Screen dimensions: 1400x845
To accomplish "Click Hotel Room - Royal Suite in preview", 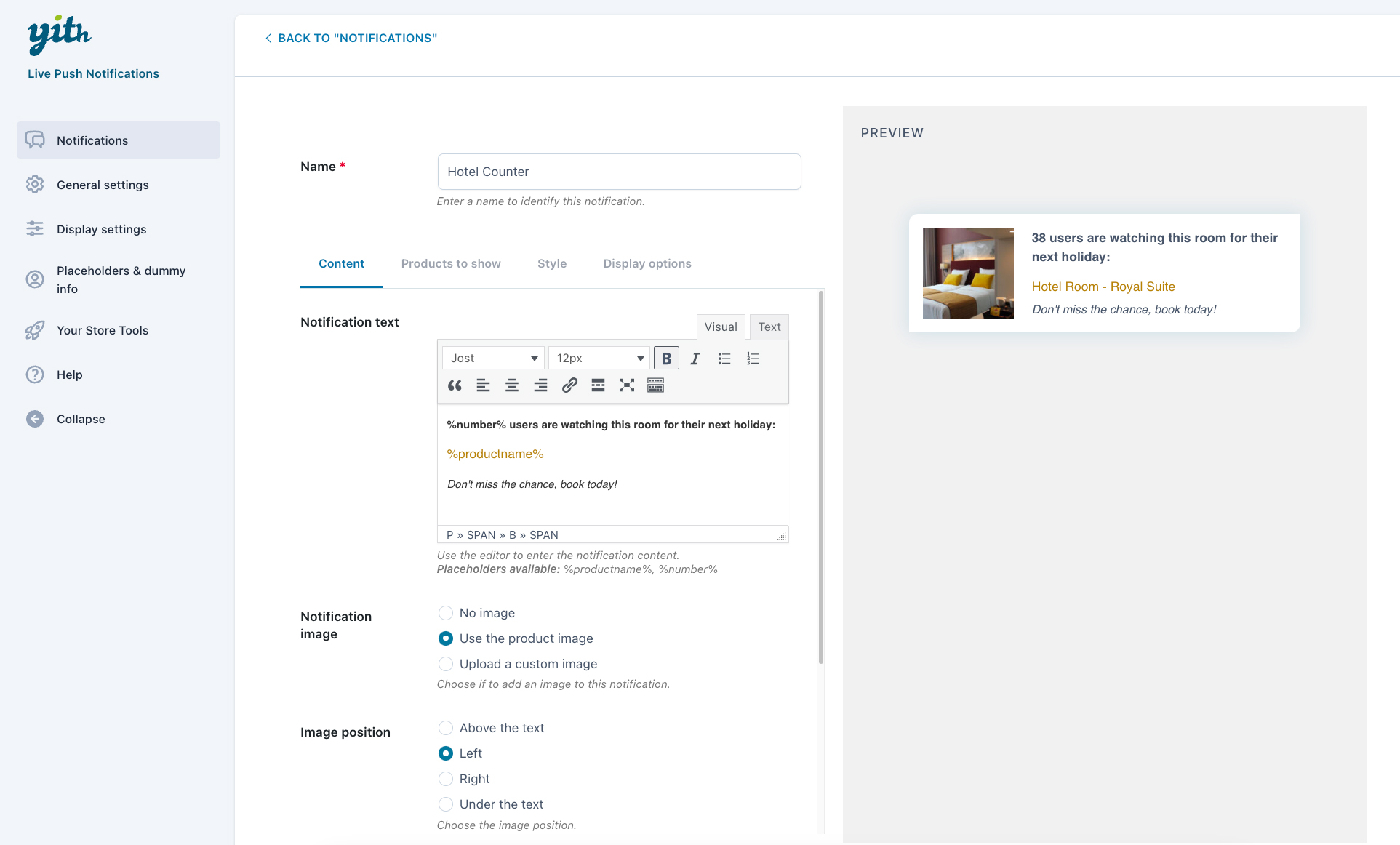I will click(1103, 287).
